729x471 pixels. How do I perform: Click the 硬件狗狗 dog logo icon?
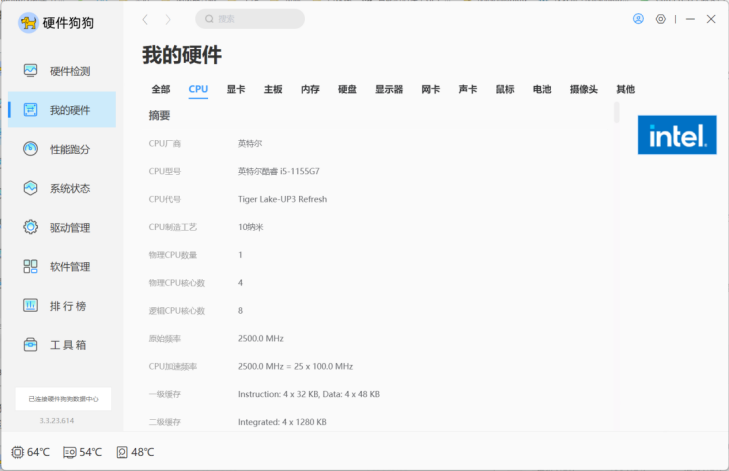(x=28, y=22)
